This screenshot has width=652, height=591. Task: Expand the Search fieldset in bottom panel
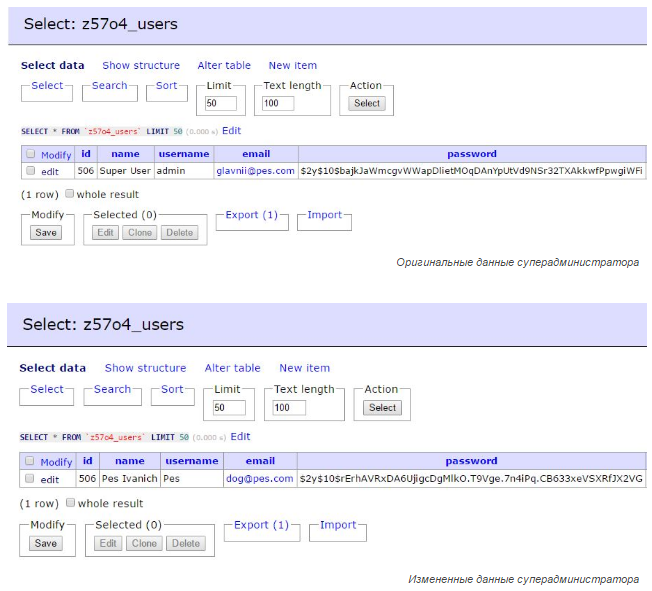(112, 389)
